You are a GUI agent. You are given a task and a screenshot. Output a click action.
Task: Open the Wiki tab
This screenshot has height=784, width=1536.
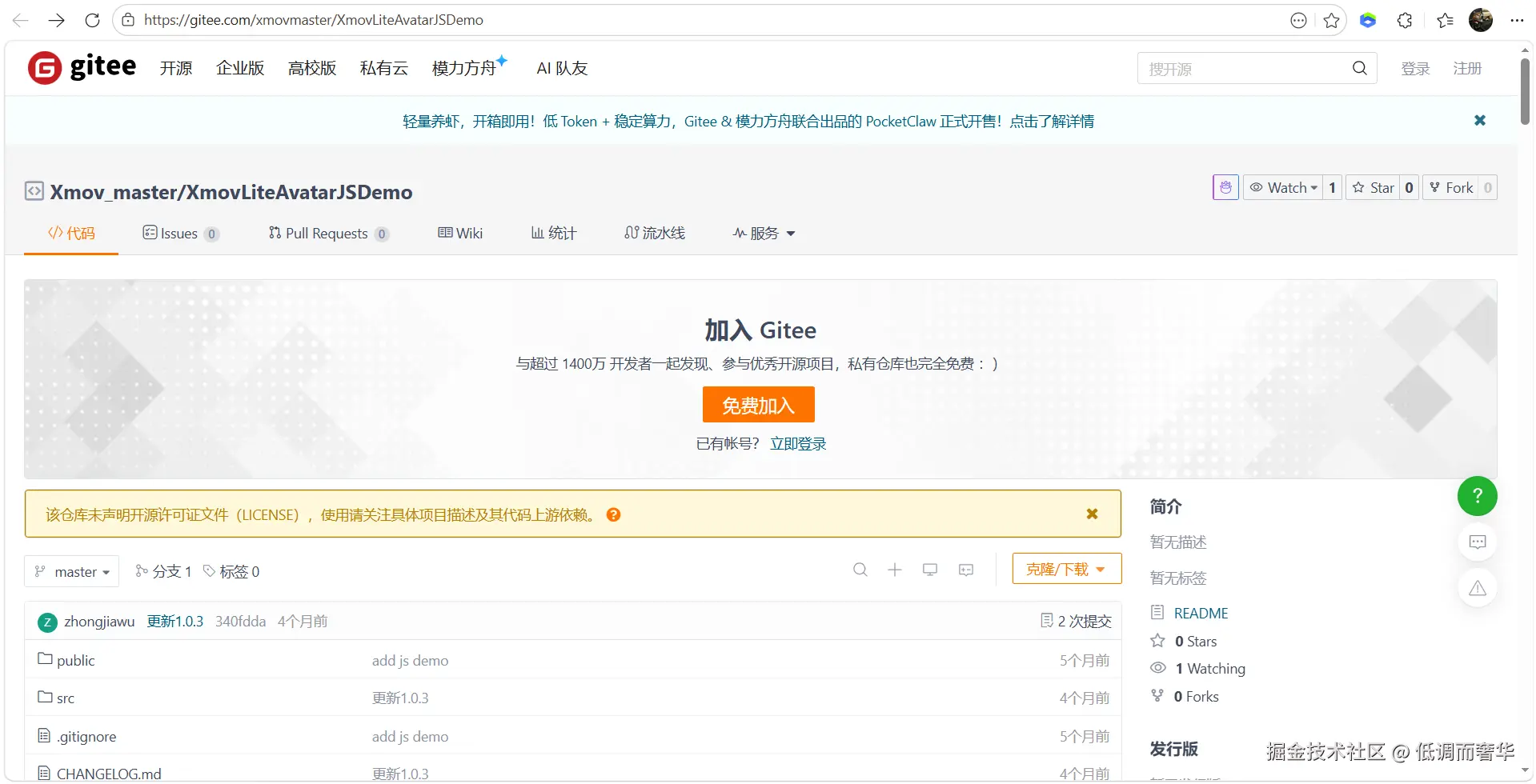[460, 233]
